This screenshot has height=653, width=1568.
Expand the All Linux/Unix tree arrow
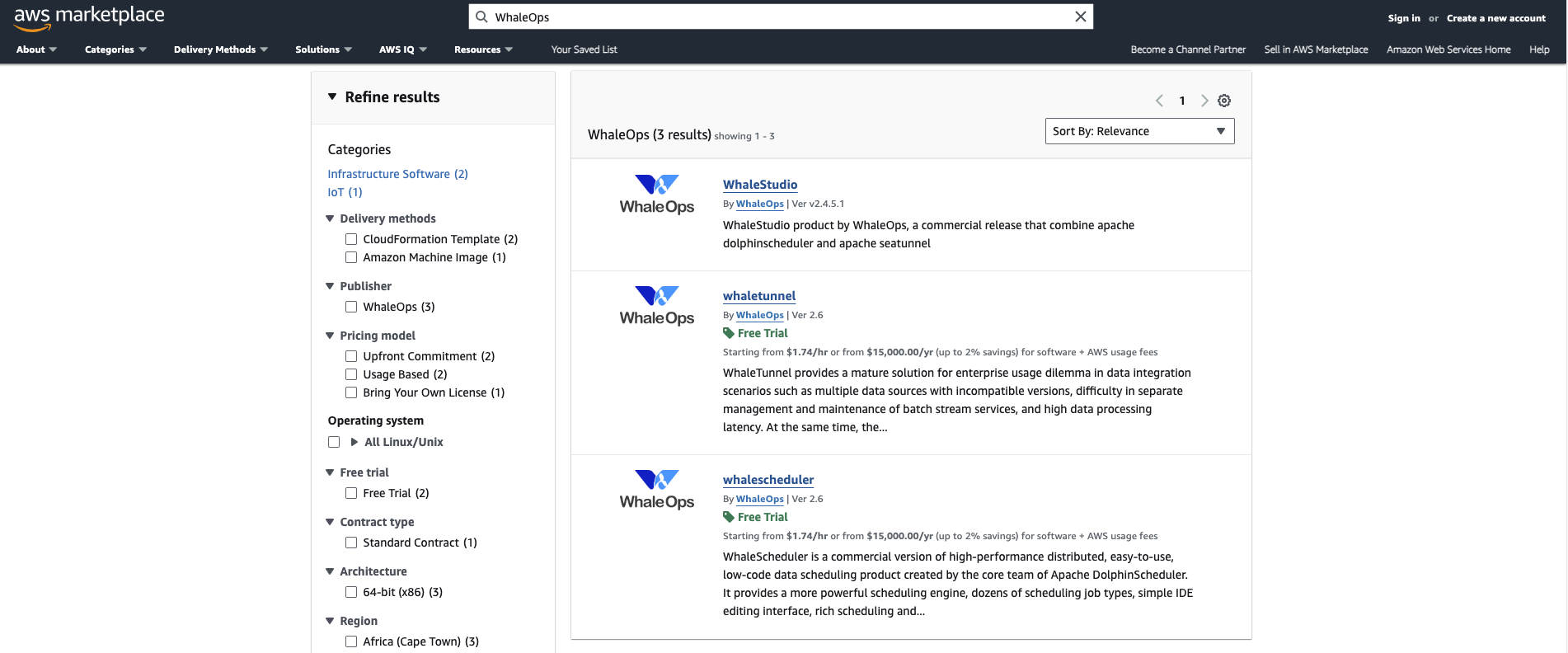[354, 442]
